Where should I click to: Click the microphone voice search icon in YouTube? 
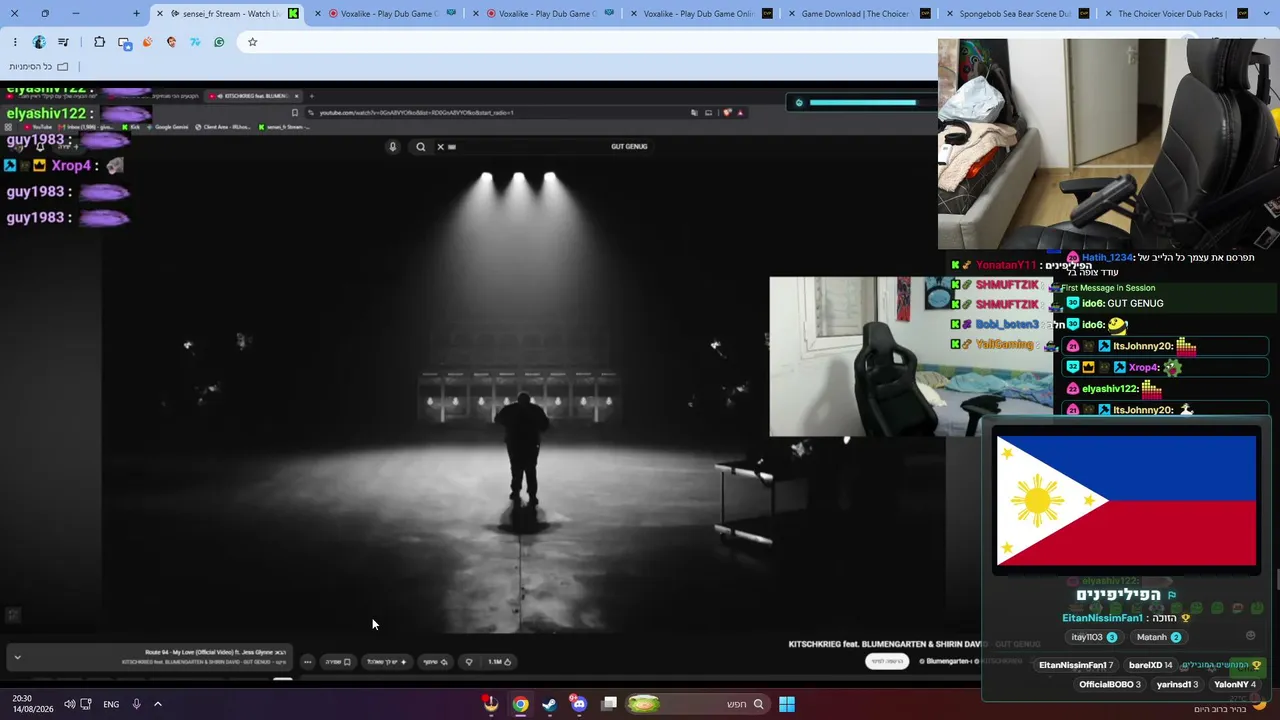(x=393, y=147)
